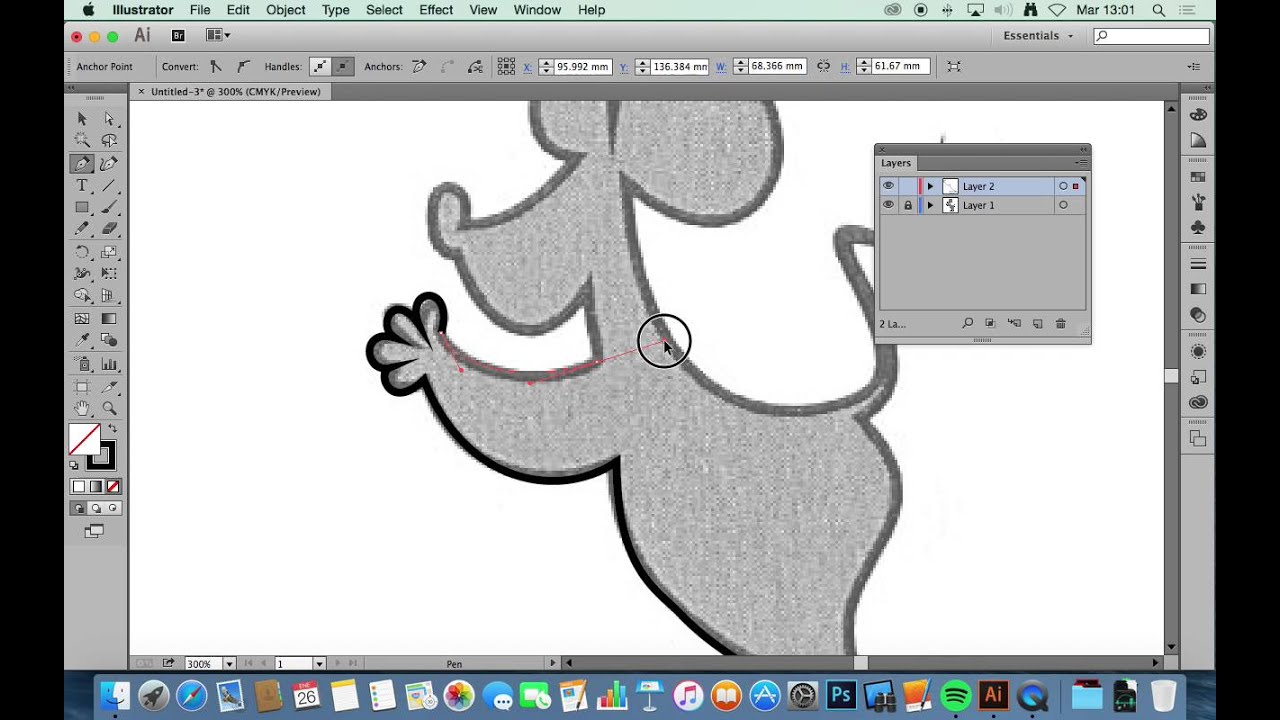Screen dimensions: 1280x720
Task: Toggle constrain width and height proportions link
Action: click(x=823, y=66)
